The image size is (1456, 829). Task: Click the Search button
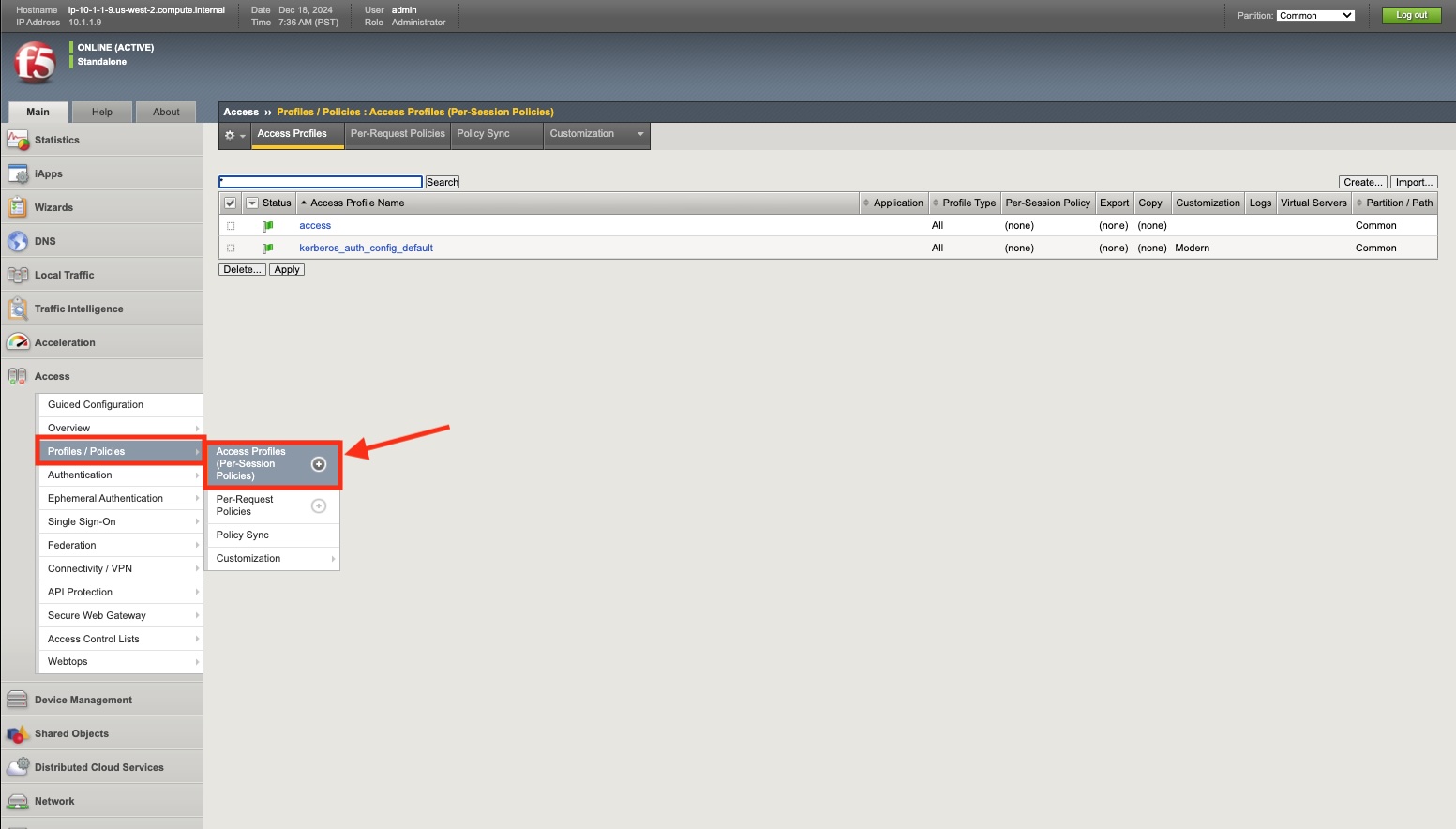tap(443, 183)
